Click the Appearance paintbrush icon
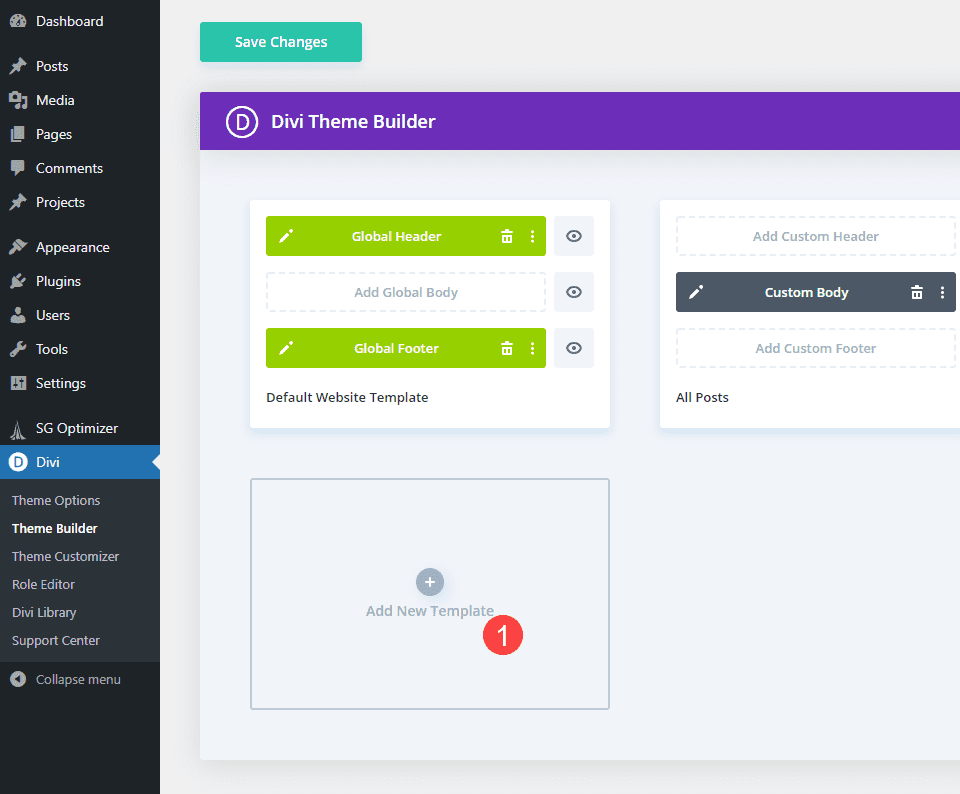Image resolution: width=960 pixels, height=794 pixels. coord(18,247)
